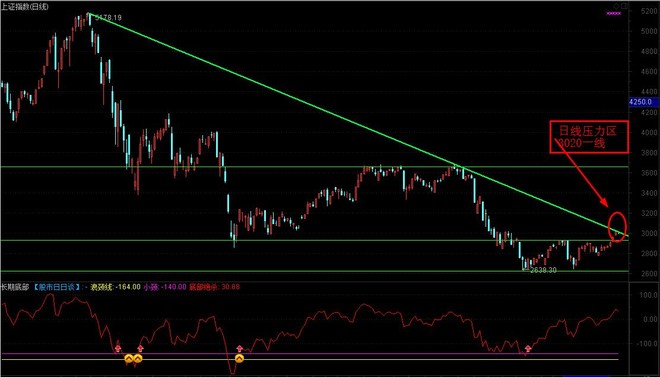Click the yellow chevron marker at deepest trough
This screenshot has height=377, width=660.
[239, 358]
